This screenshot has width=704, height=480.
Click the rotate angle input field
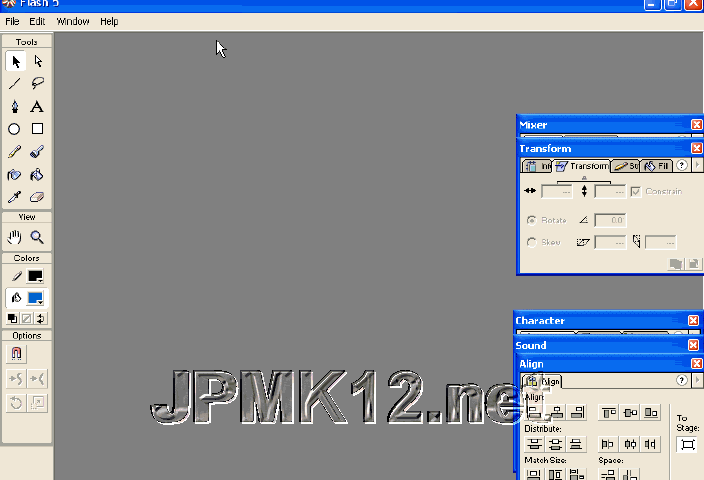click(610, 220)
